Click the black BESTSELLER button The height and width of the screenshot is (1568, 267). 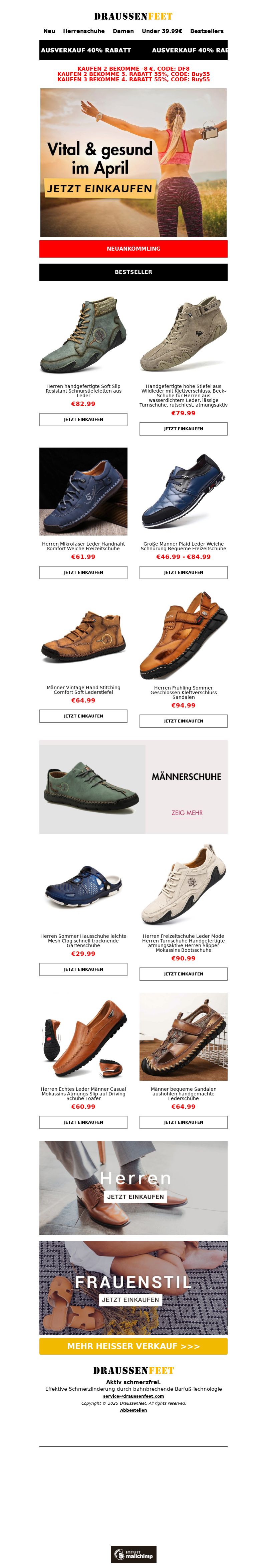[133, 272]
